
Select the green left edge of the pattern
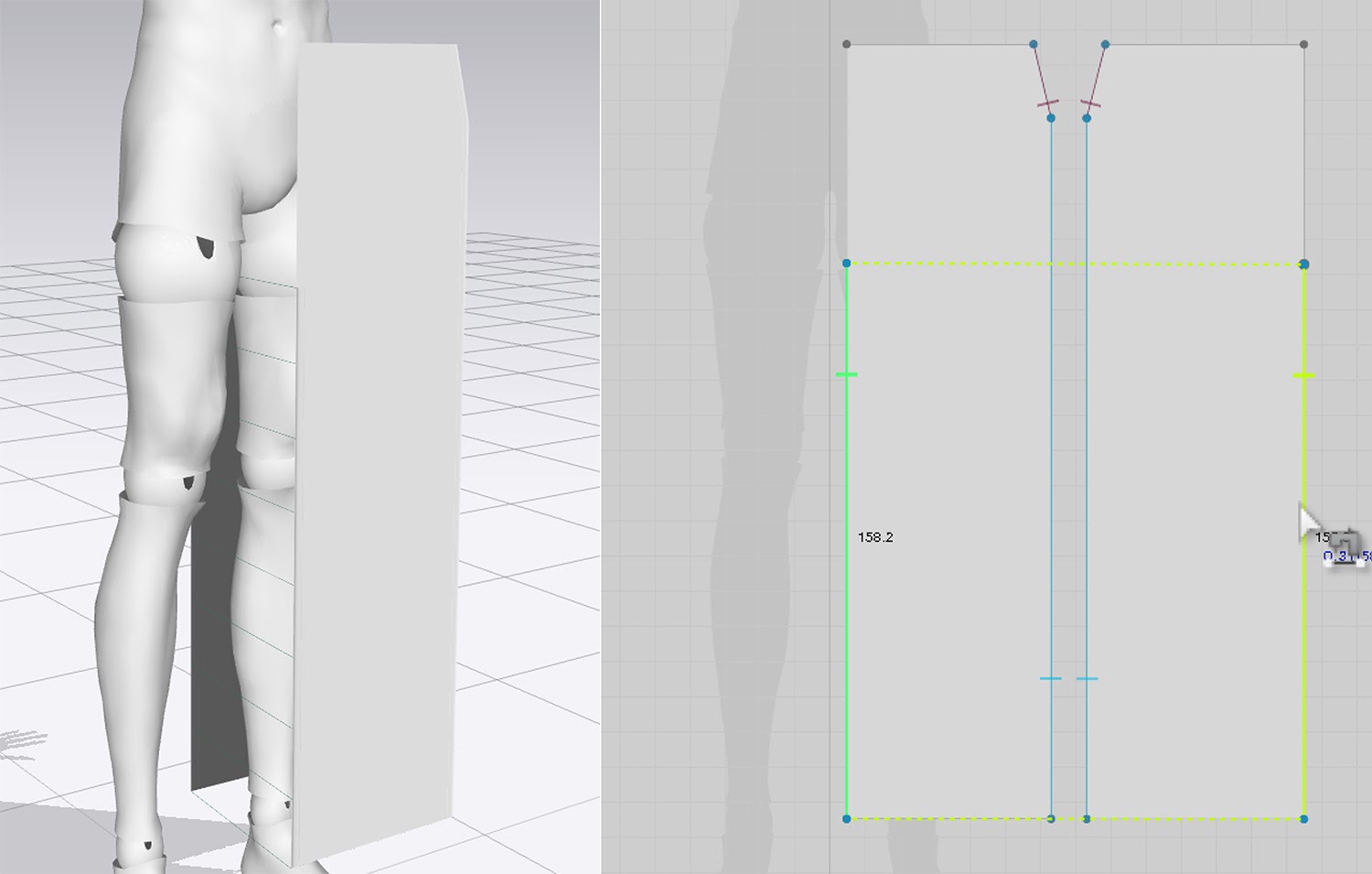coord(847,641)
